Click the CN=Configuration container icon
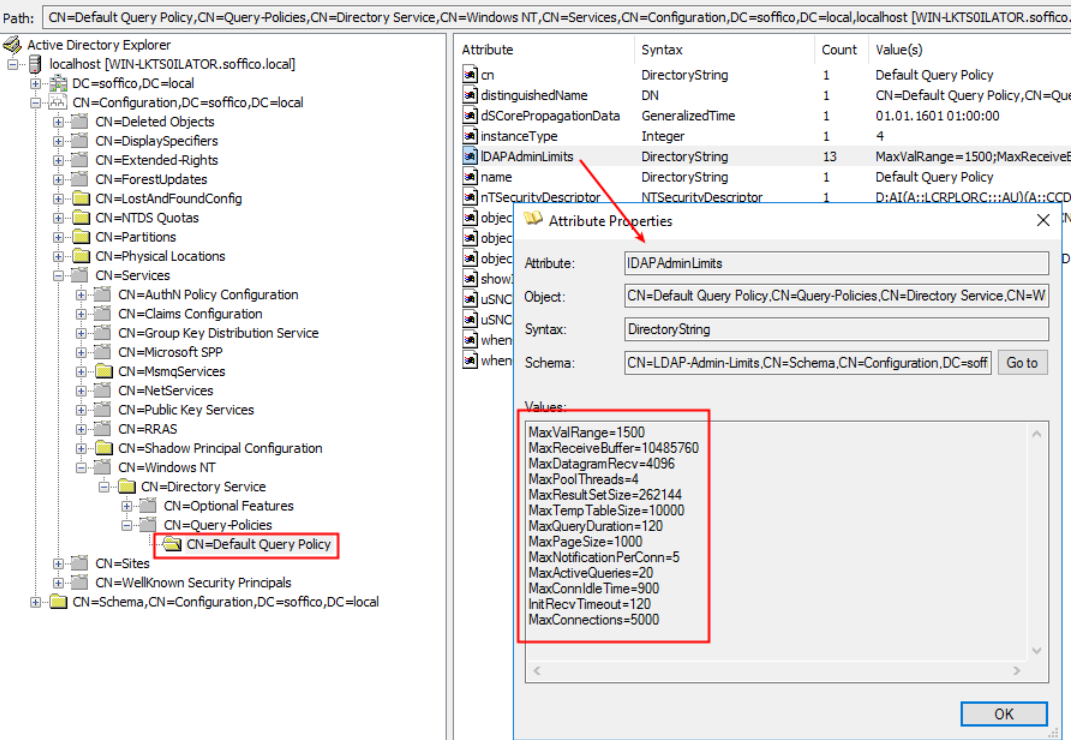 click(58, 103)
